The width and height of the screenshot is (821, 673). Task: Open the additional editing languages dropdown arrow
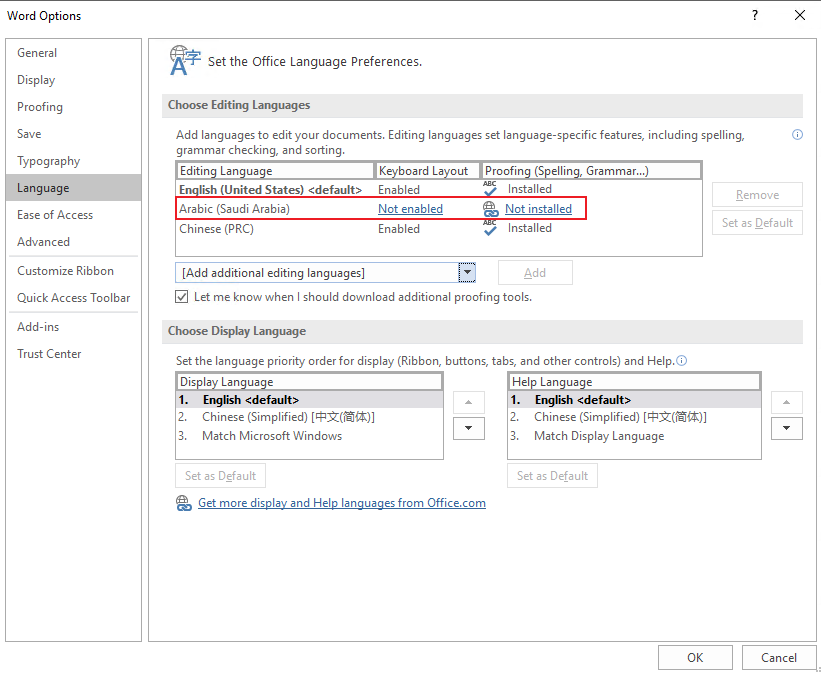(467, 273)
